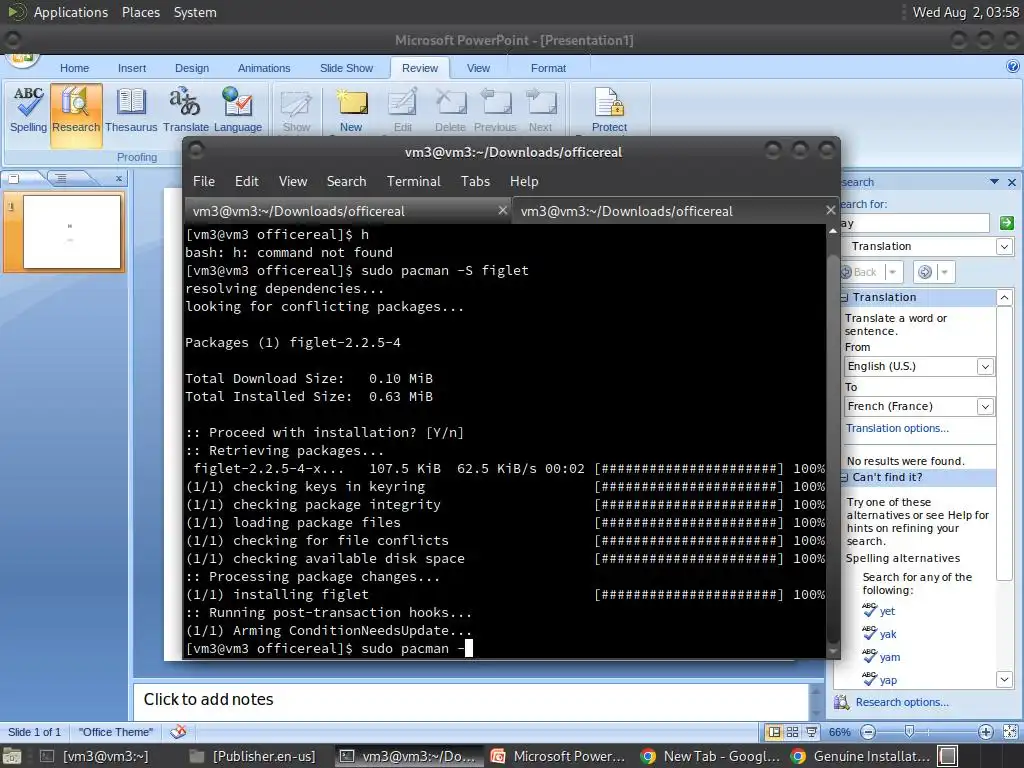The height and width of the screenshot is (768, 1024).
Task: Adjust the zoom slider handle
Action: pyautogui.click(x=909, y=732)
